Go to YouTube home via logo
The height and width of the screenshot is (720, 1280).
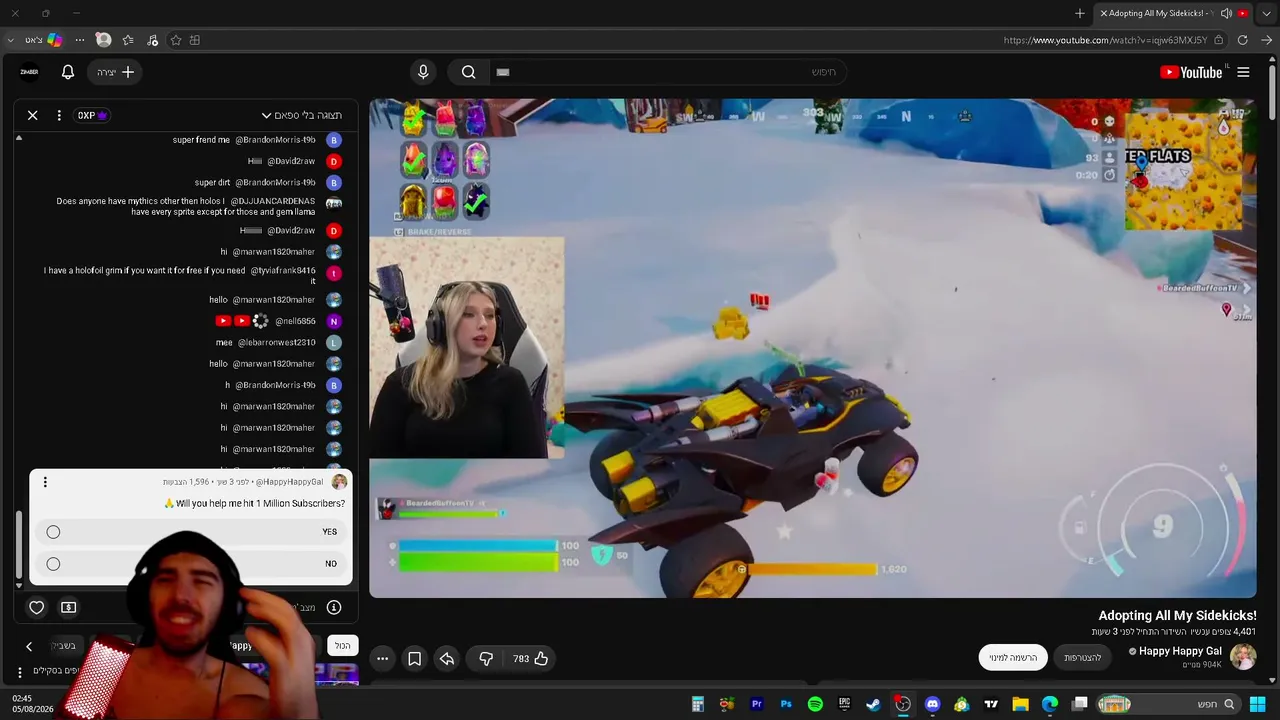coord(1191,72)
